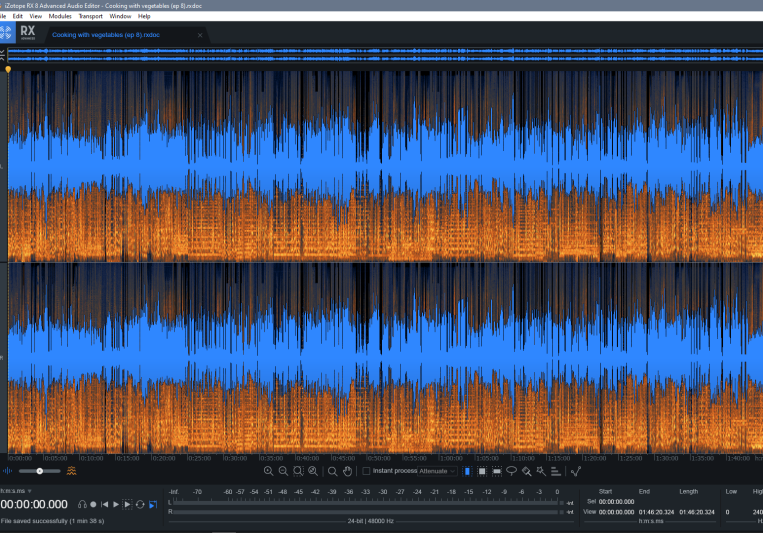Adjust the waveform/spectrogram opacity slider
The image size is (763, 533).
(39, 471)
